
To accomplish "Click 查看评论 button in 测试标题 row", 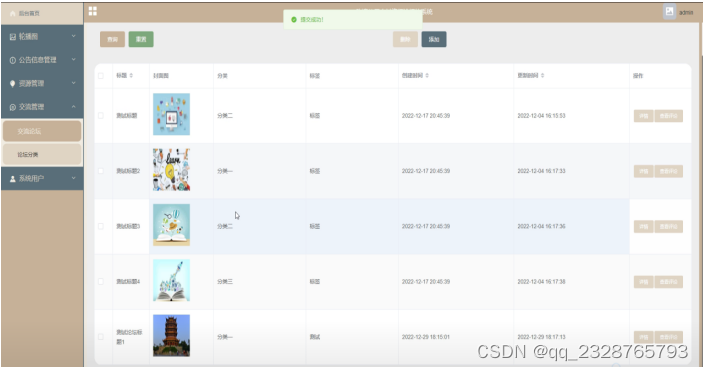I will 668,116.
